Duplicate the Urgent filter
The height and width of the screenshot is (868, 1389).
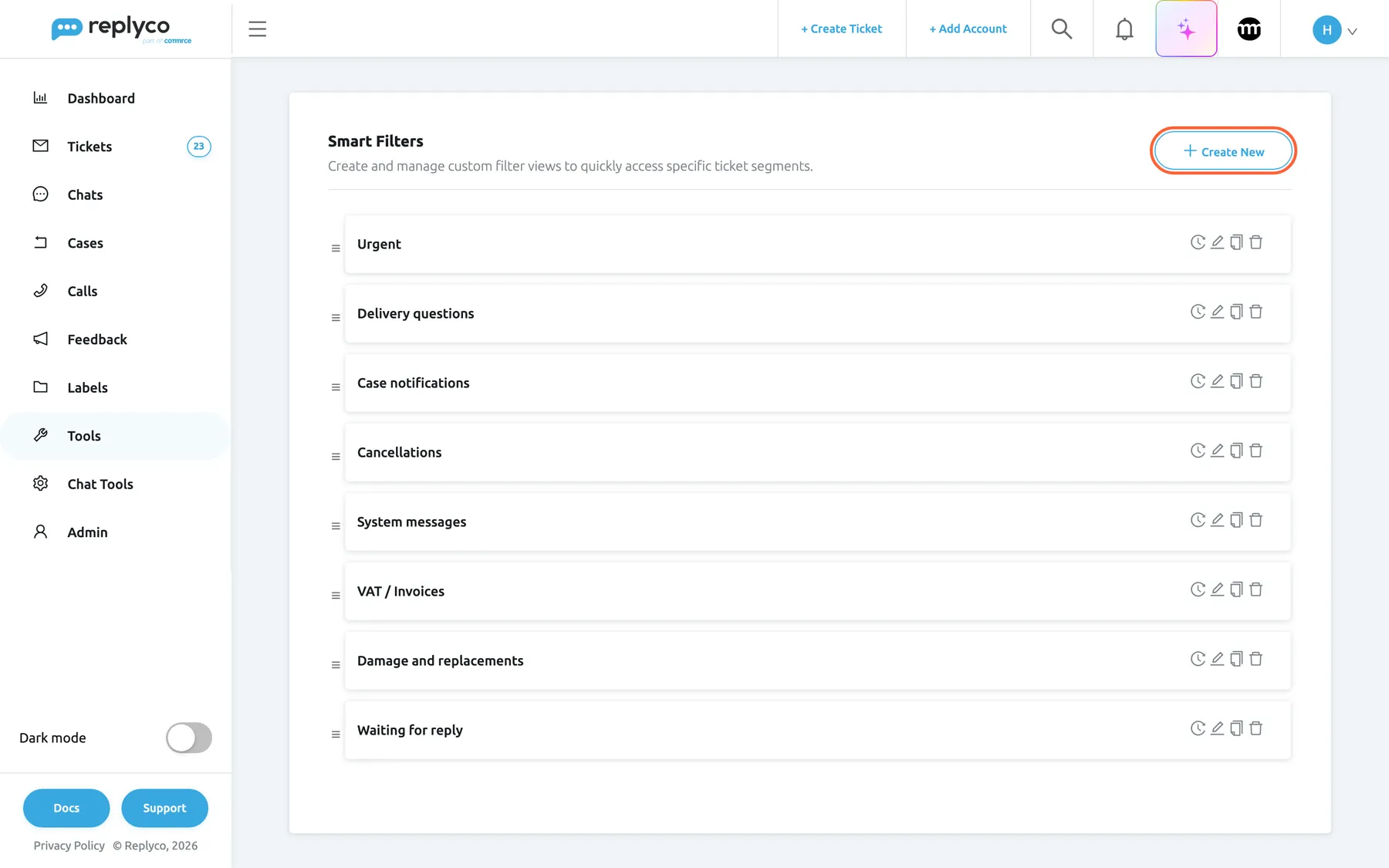[1236, 242]
